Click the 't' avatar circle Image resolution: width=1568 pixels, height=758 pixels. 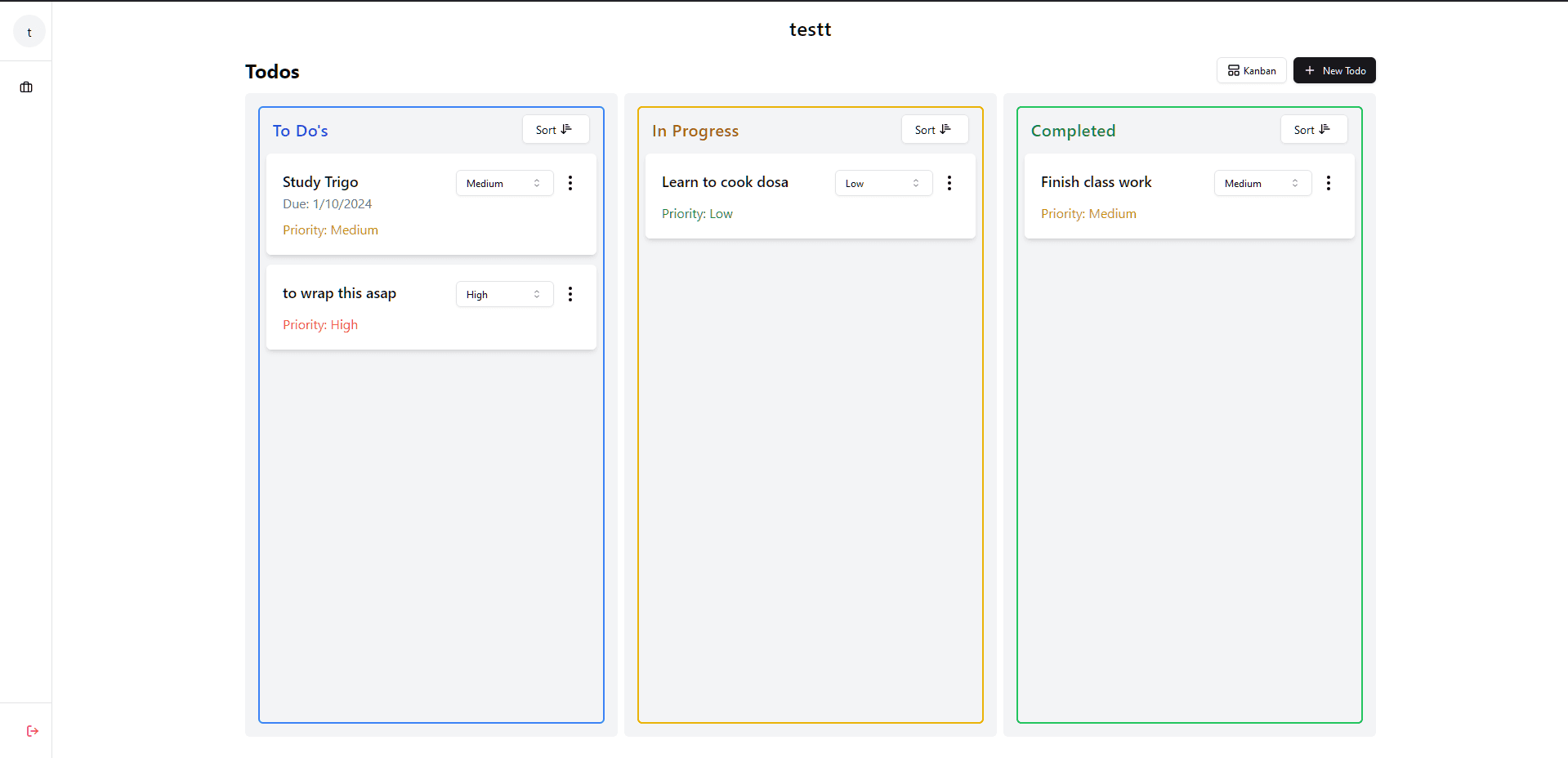29,31
